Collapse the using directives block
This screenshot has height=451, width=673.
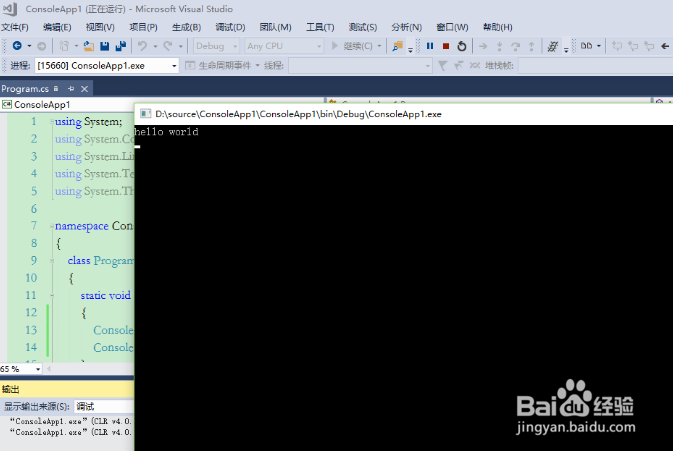tap(52, 122)
